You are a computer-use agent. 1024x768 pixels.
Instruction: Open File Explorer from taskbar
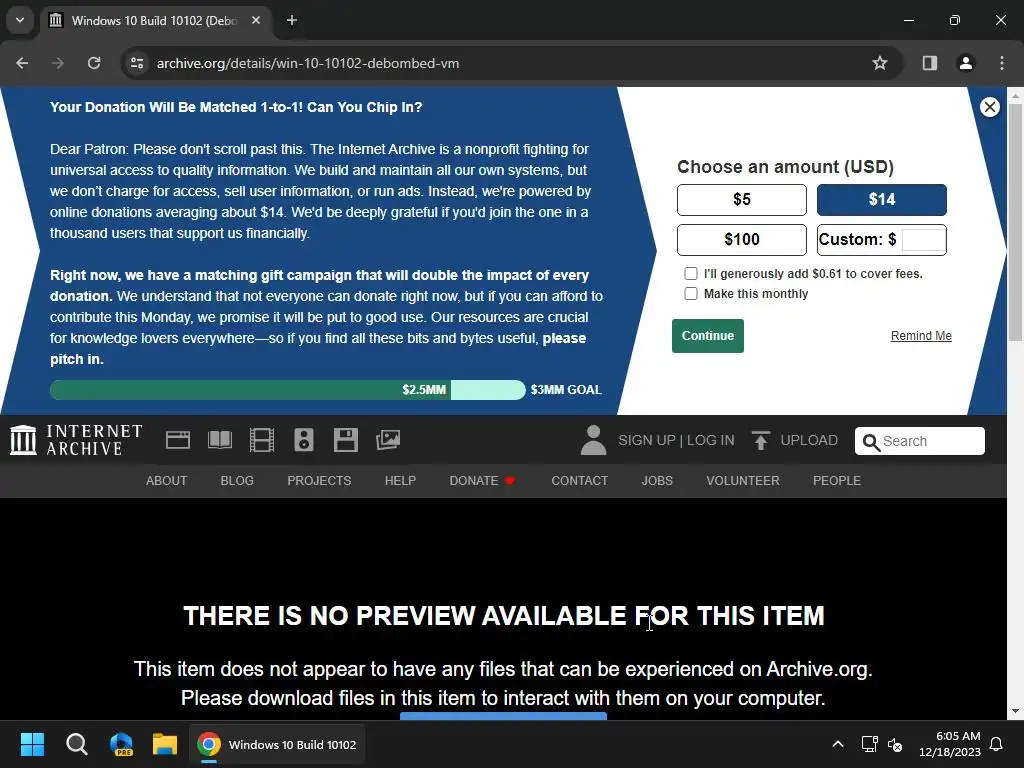165,744
